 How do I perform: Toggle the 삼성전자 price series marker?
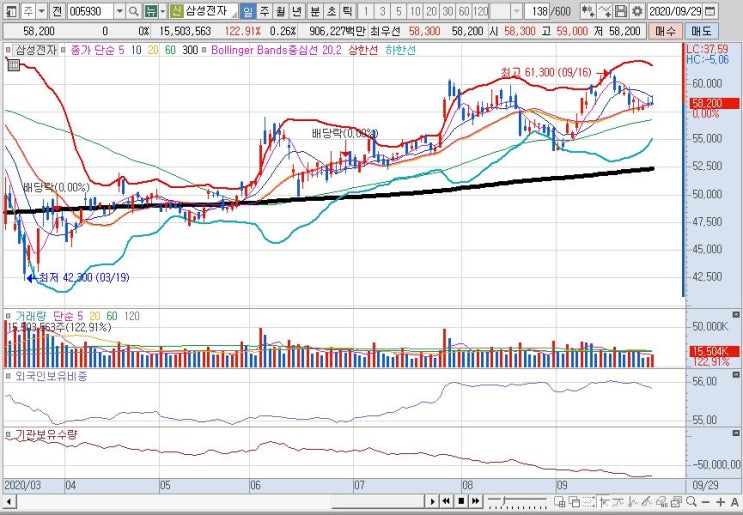coord(8,49)
